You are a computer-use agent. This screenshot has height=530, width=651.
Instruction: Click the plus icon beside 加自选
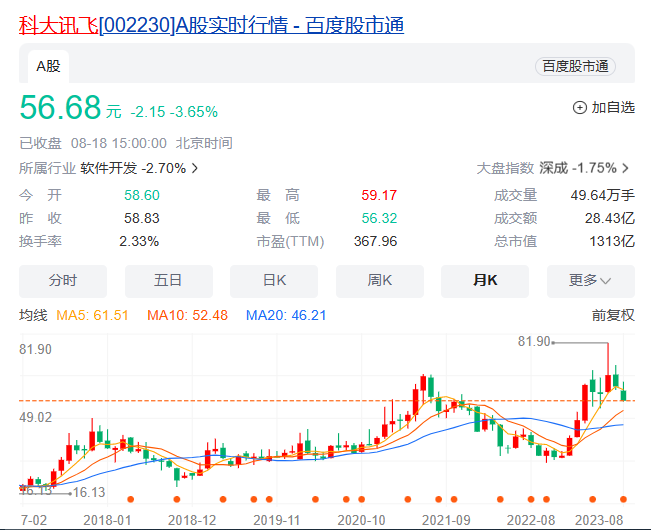click(x=580, y=108)
